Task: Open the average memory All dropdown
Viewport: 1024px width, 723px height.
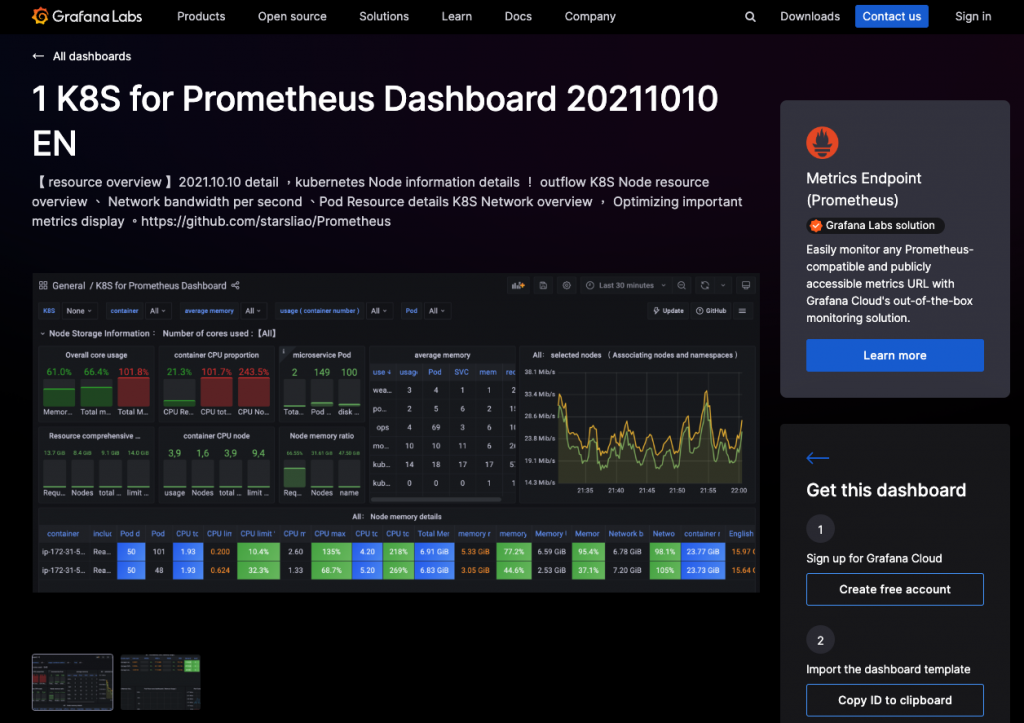Action: [253, 311]
